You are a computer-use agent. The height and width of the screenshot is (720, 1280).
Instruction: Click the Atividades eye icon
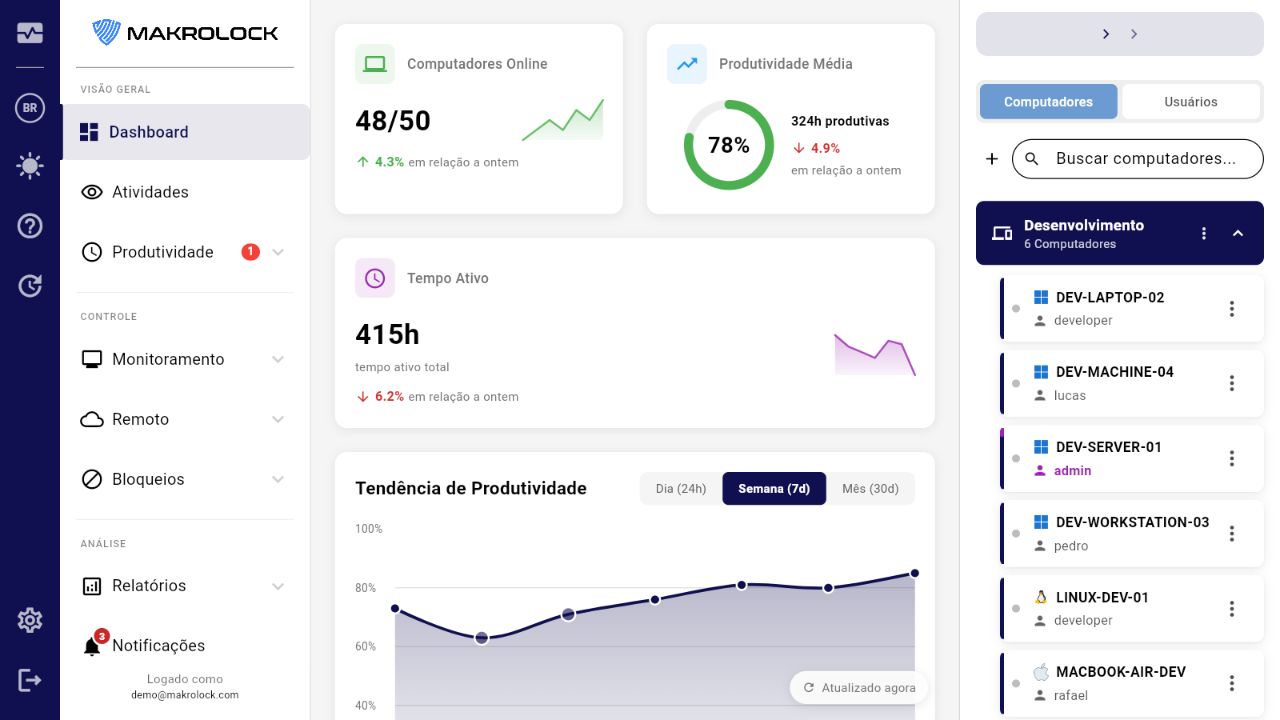pyautogui.click(x=92, y=192)
